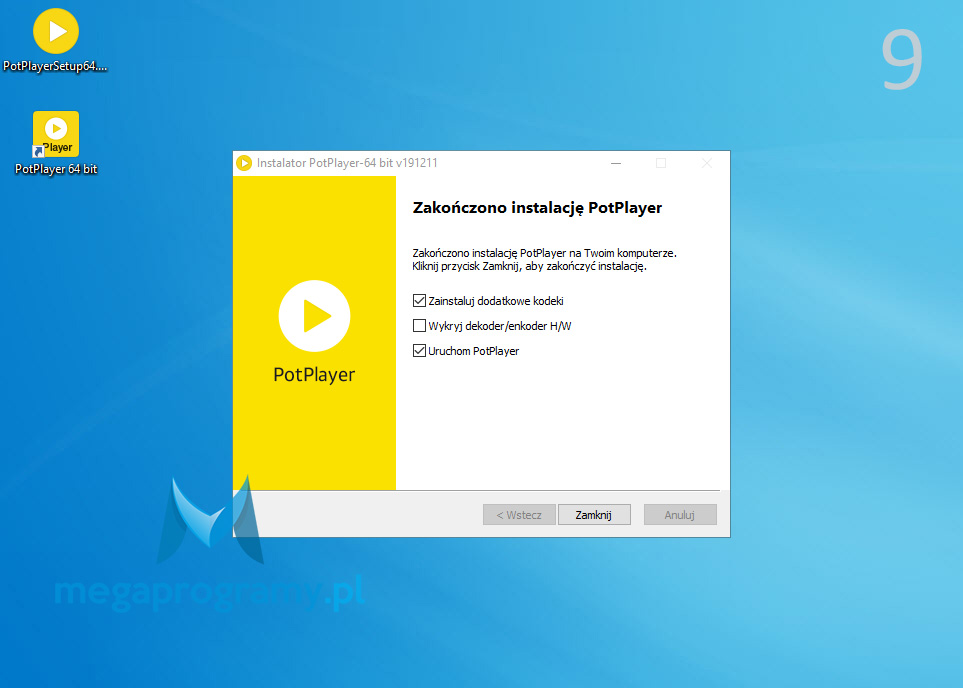Uncheck Uruchom PotPlayer checkbox
963x688 pixels.
coord(419,351)
